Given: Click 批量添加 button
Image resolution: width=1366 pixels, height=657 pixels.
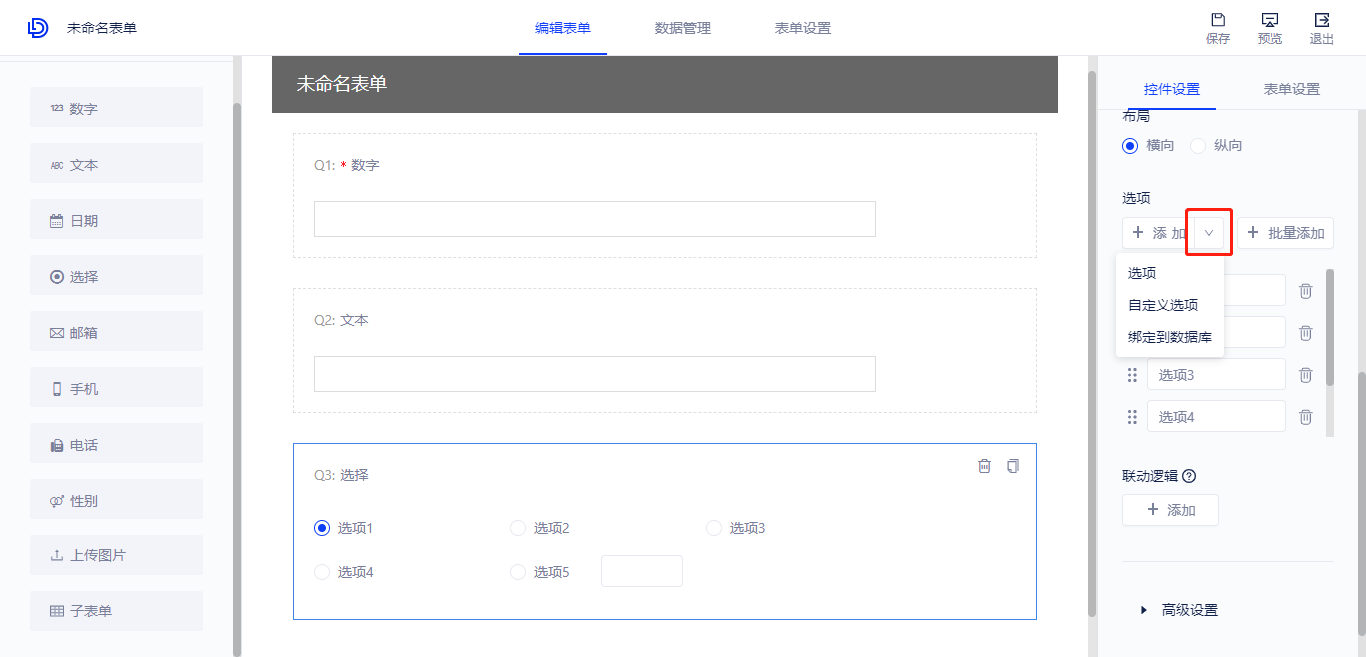Looking at the screenshot, I should (x=1285, y=233).
